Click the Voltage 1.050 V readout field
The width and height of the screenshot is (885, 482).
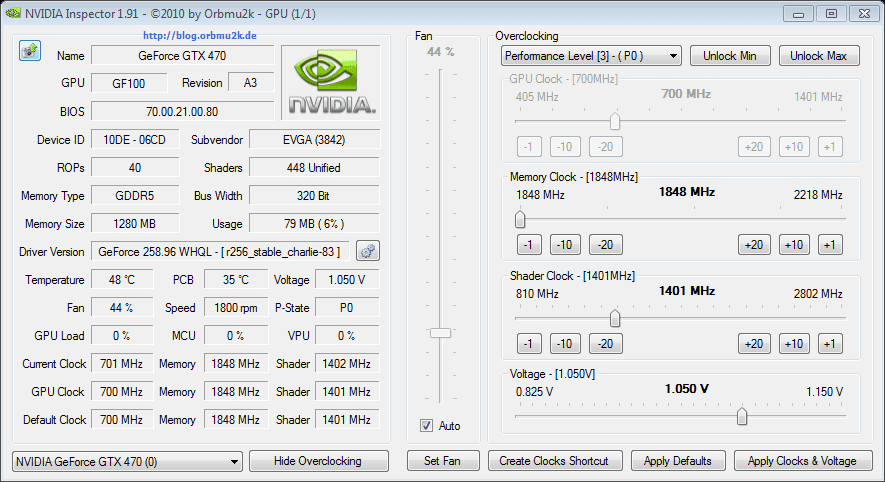[347, 279]
